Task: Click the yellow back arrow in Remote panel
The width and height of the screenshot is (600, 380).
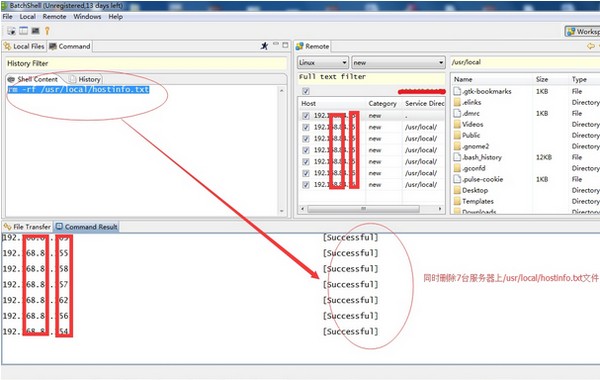Action: click(x=591, y=46)
